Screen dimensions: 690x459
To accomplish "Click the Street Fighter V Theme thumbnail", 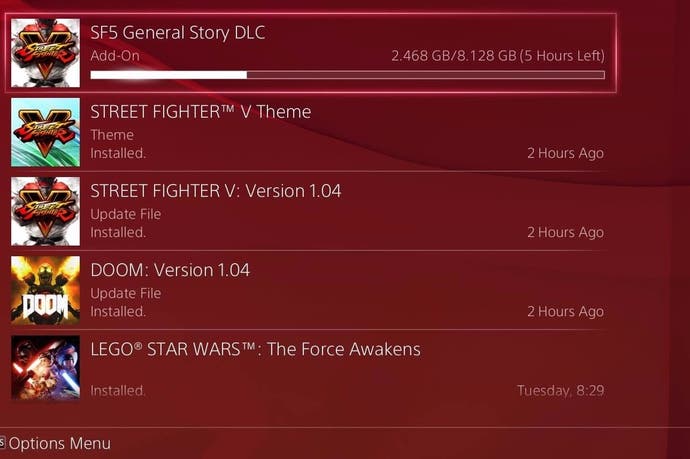I will pyautogui.click(x=45, y=132).
